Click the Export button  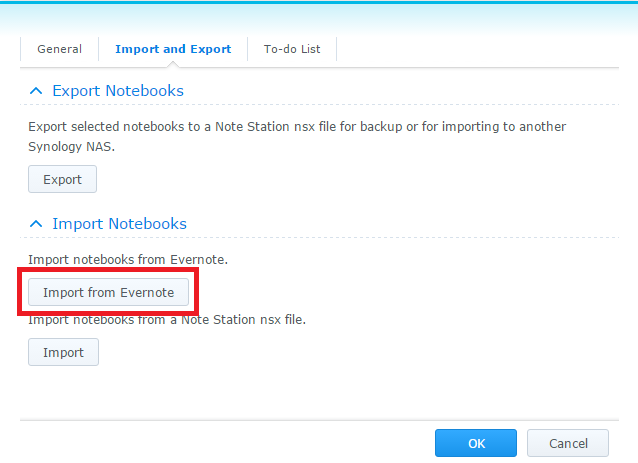[62, 179]
